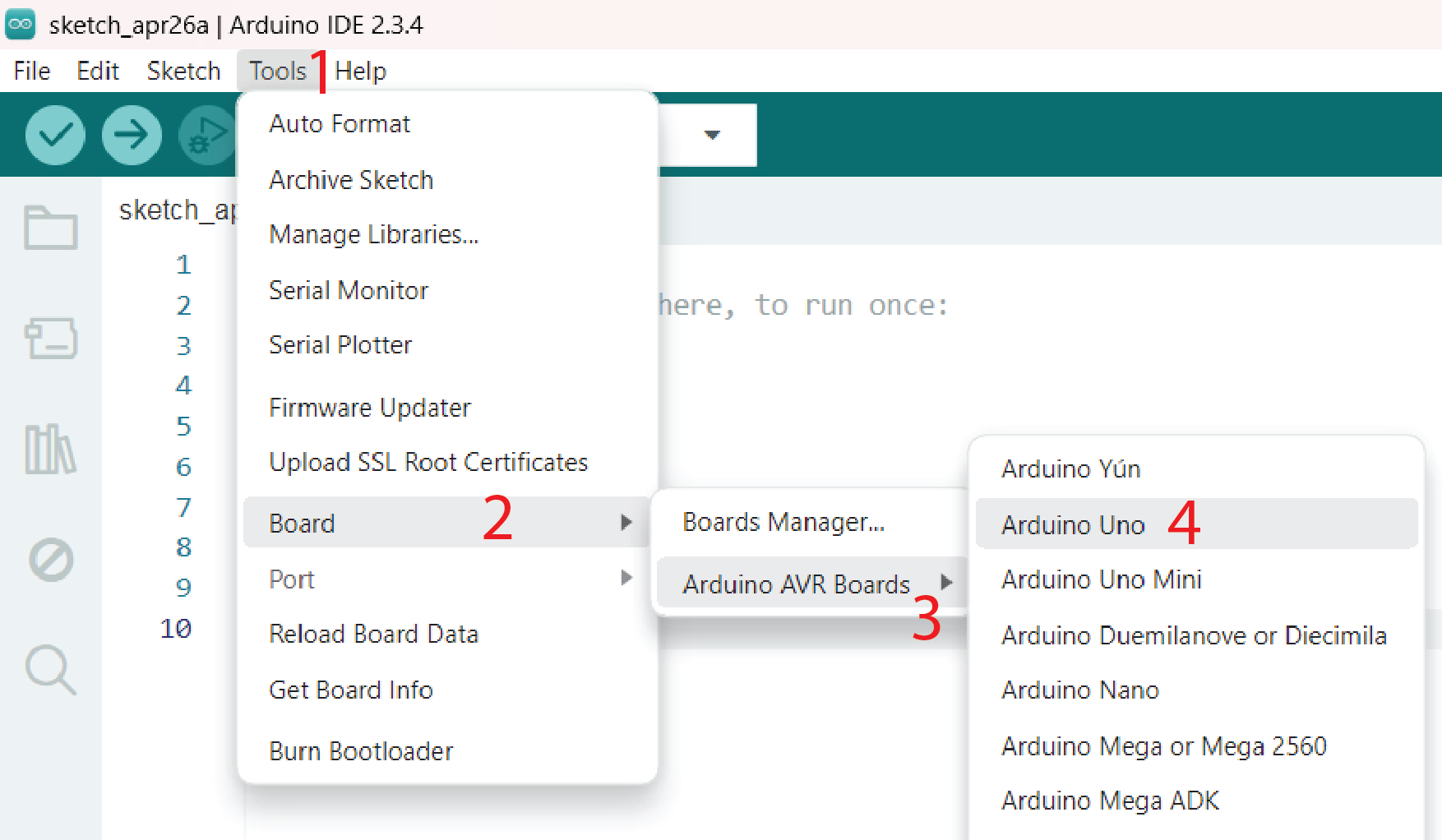
Task: Click the Verify checkmark button
Action: click(x=55, y=135)
